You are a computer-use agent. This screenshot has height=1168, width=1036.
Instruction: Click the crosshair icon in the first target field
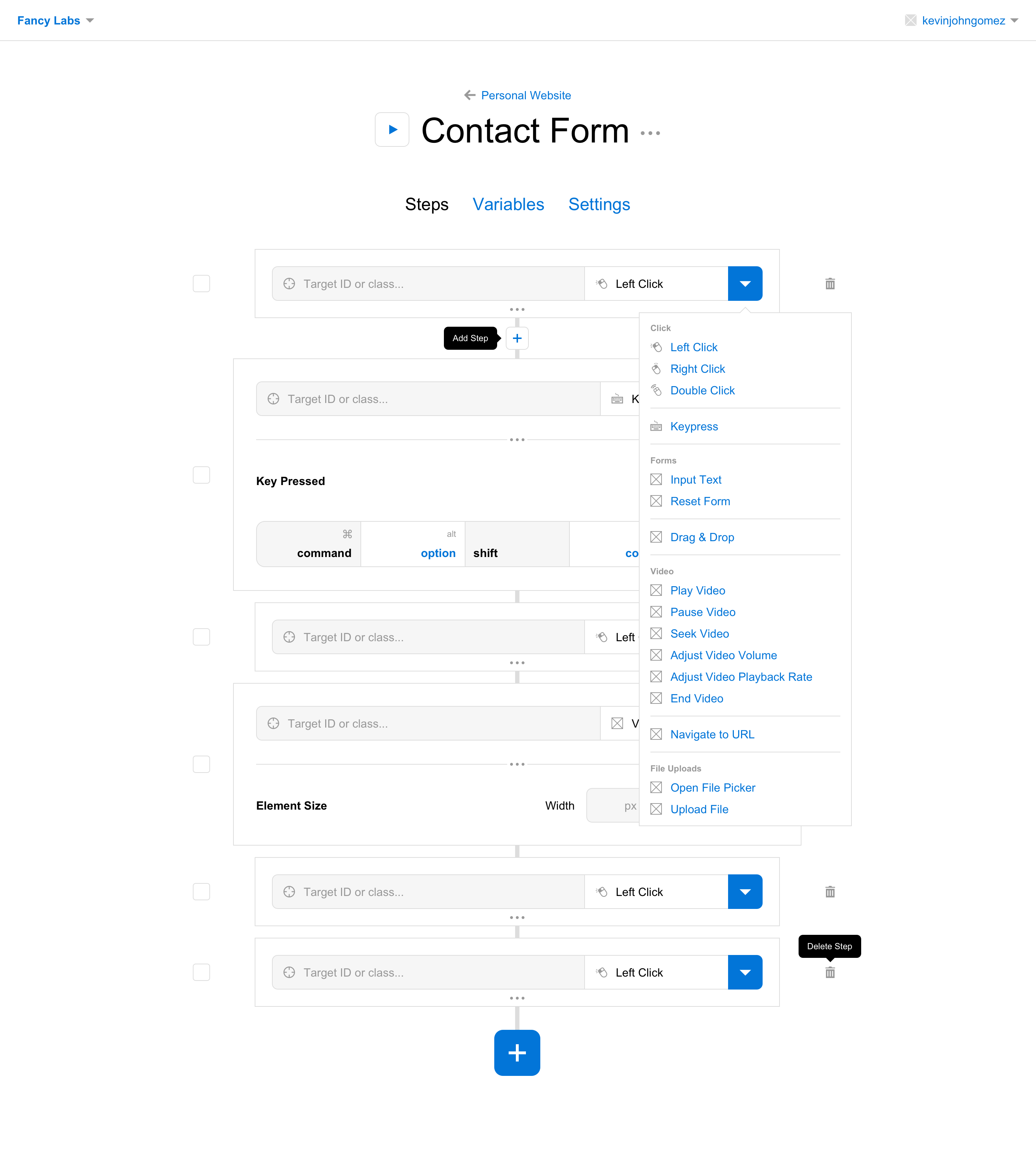(x=288, y=284)
